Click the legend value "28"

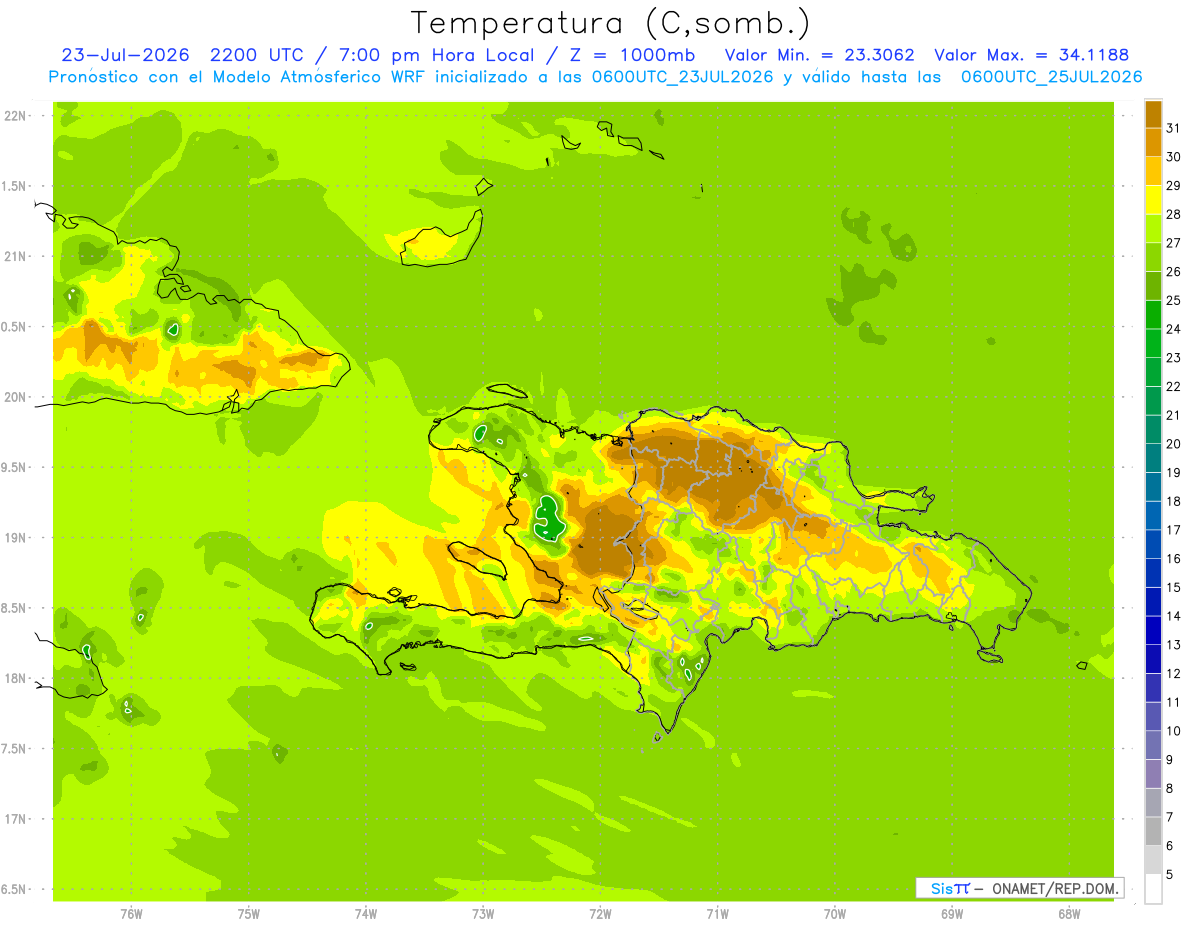point(1174,214)
